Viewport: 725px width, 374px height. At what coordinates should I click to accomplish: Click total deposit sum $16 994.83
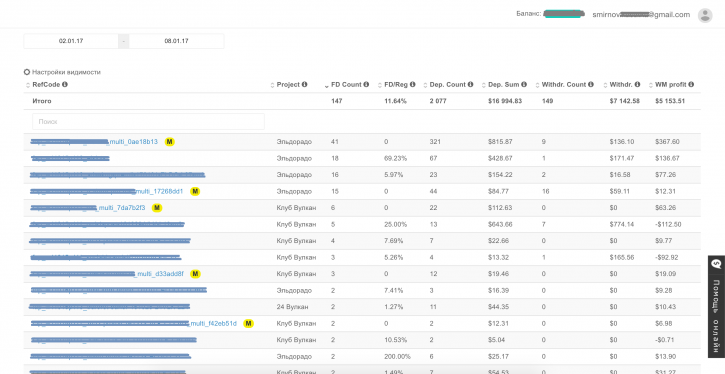[505, 101]
